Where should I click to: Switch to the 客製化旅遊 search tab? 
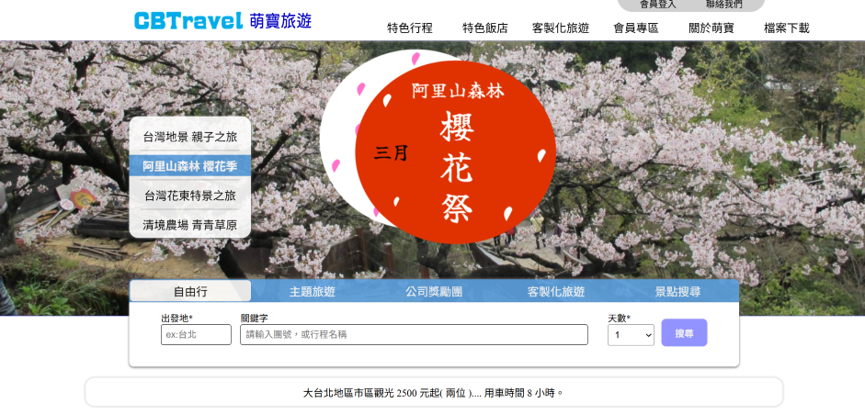(556, 291)
